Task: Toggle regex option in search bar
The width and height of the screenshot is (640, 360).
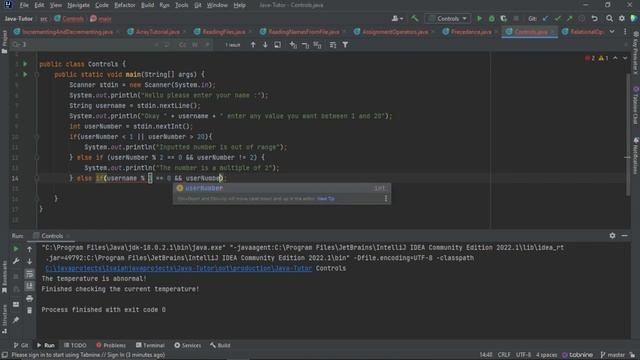Action: tap(207, 44)
